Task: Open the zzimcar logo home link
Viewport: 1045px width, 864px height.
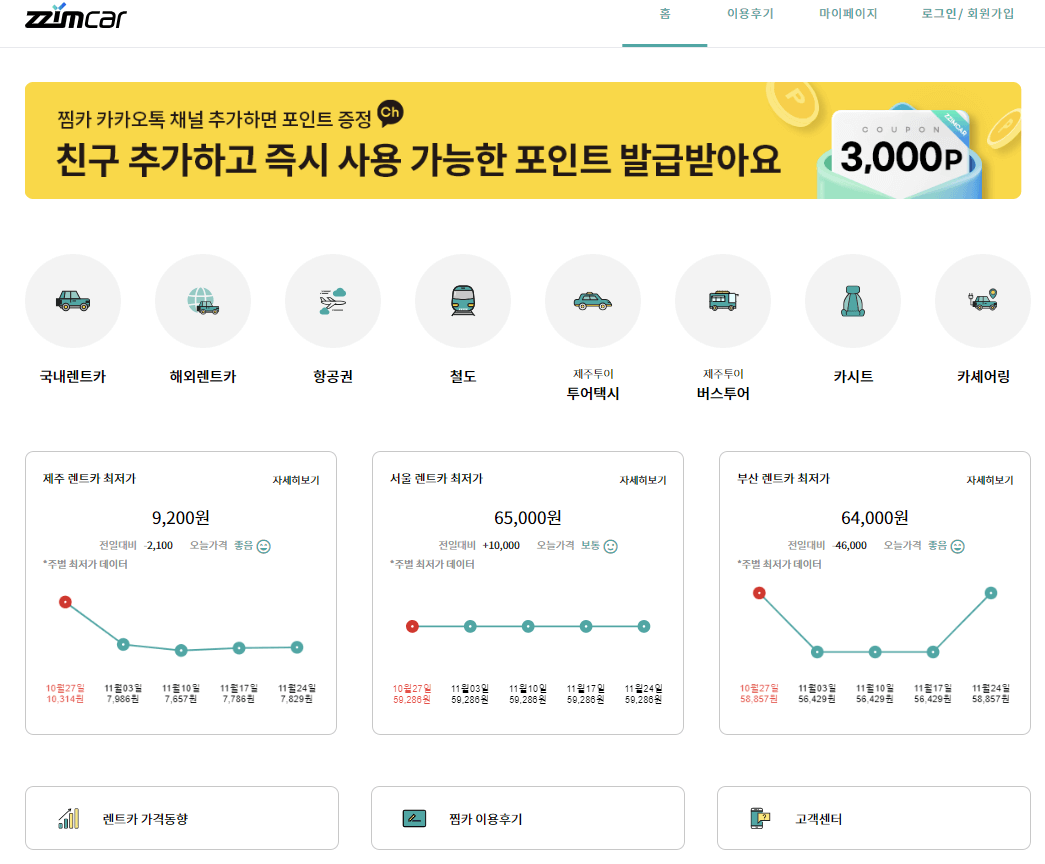Action: pos(75,16)
